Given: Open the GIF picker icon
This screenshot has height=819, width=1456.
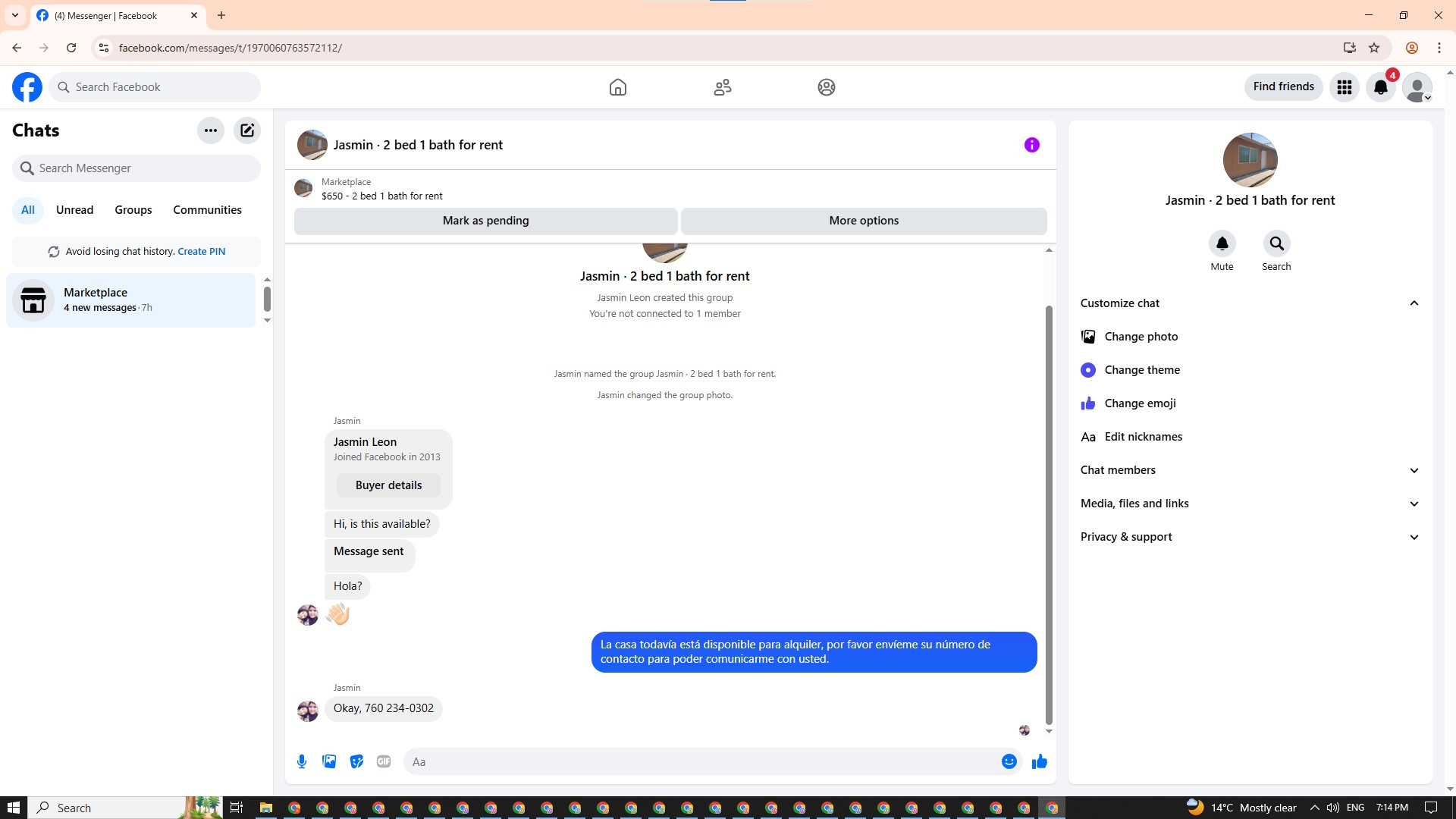Looking at the screenshot, I should point(384,761).
